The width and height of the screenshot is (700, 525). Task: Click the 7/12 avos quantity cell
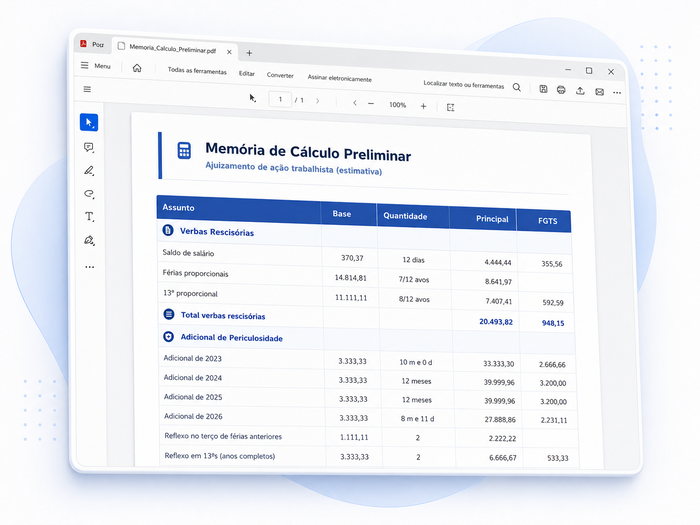414,280
